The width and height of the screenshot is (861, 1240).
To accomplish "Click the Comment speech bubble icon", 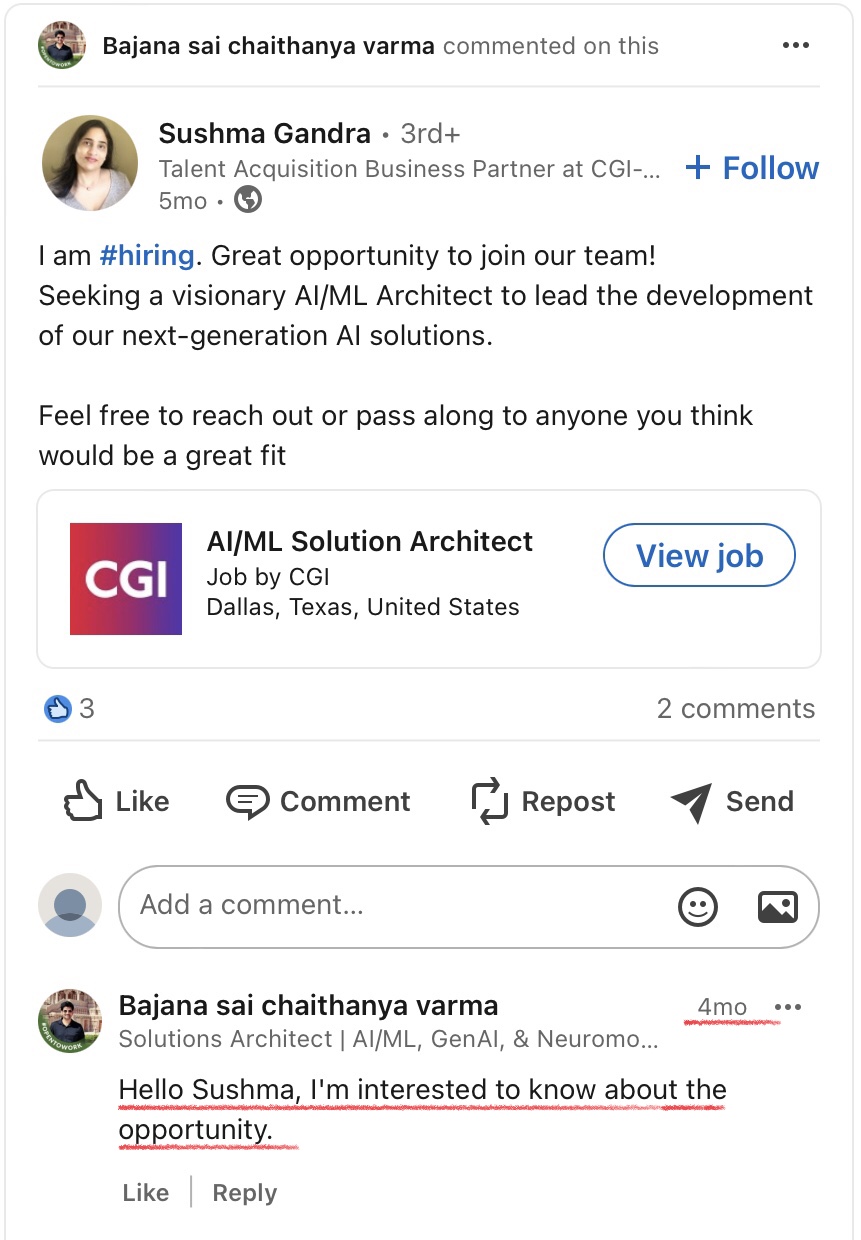I will pos(248,801).
